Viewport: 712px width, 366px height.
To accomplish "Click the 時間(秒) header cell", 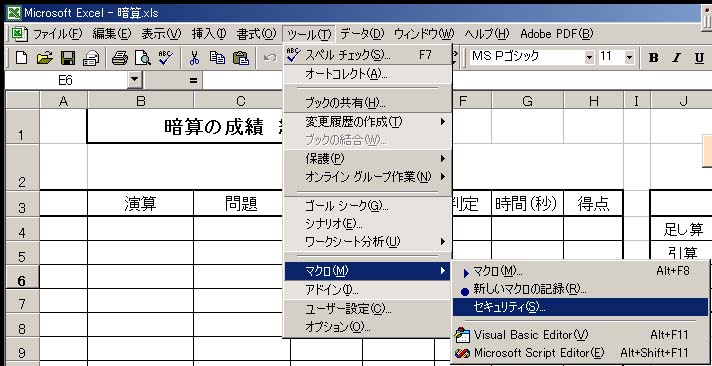I will pyautogui.click(x=527, y=204).
